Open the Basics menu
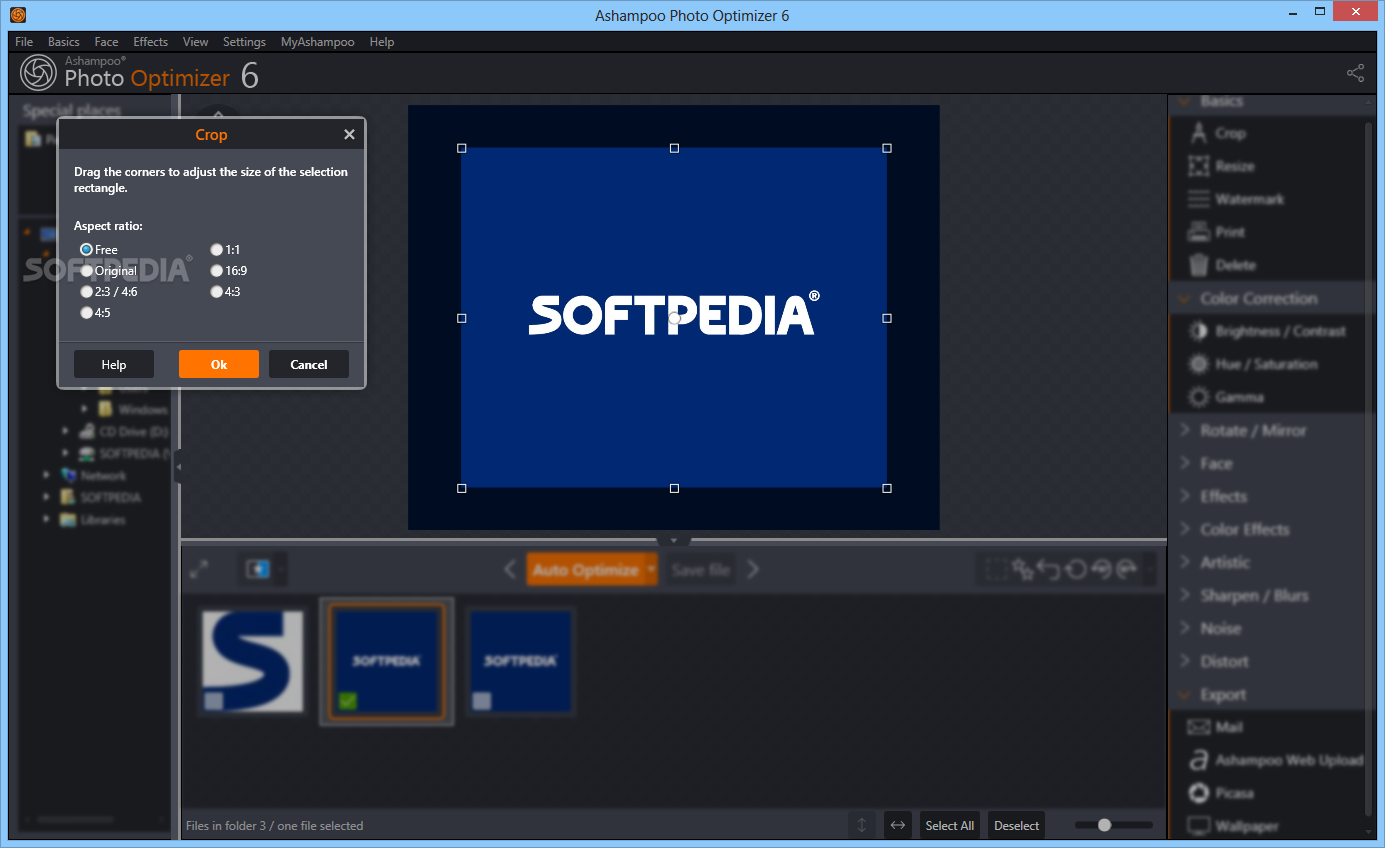Viewport: 1385px width, 848px height. click(64, 42)
